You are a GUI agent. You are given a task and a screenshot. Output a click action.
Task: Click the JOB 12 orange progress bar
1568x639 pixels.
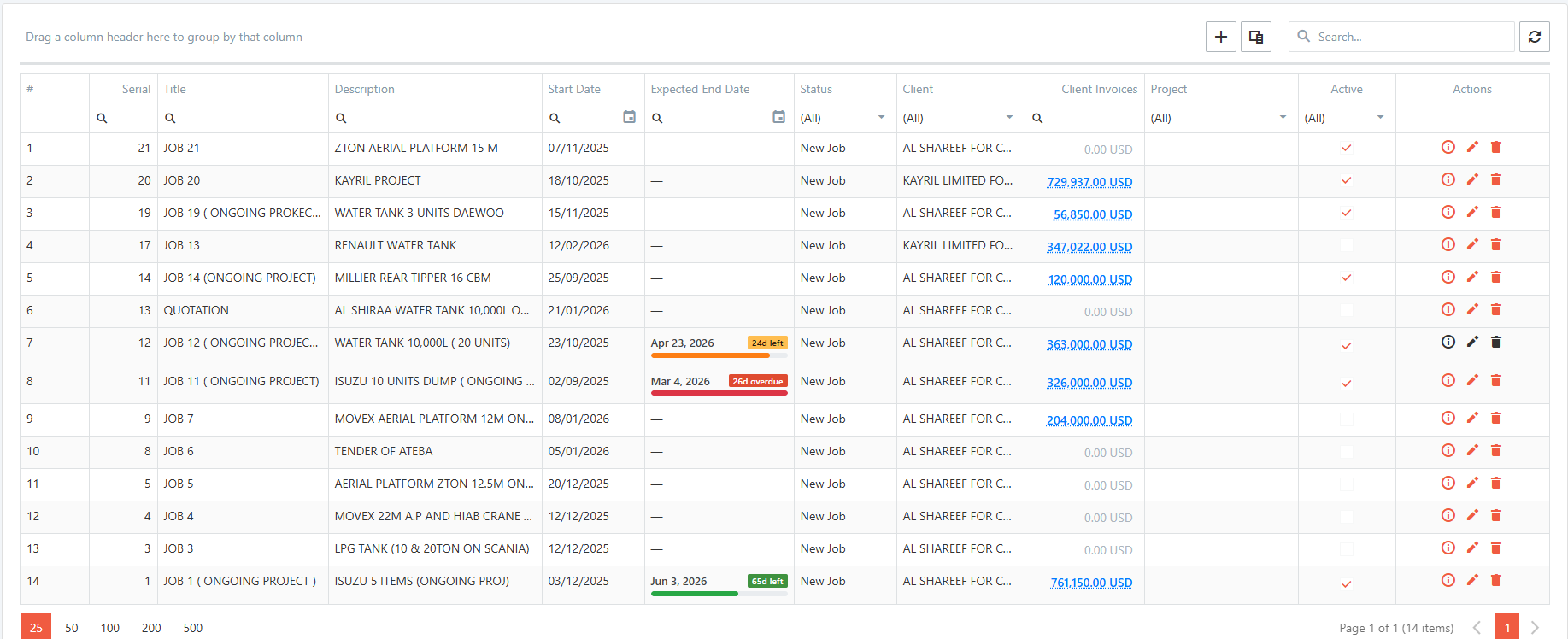(710, 355)
